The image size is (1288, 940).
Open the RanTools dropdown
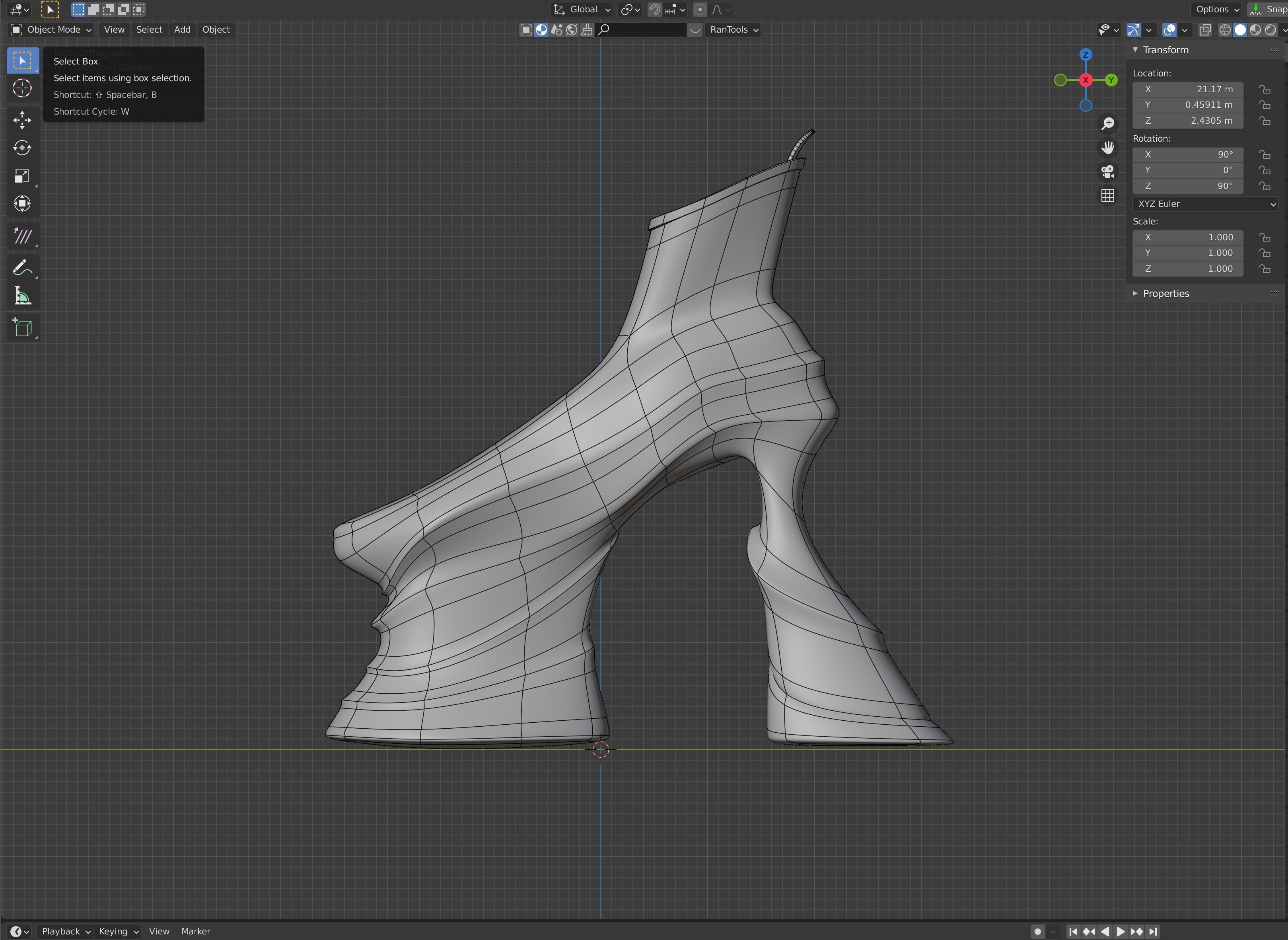tap(733, 29)
